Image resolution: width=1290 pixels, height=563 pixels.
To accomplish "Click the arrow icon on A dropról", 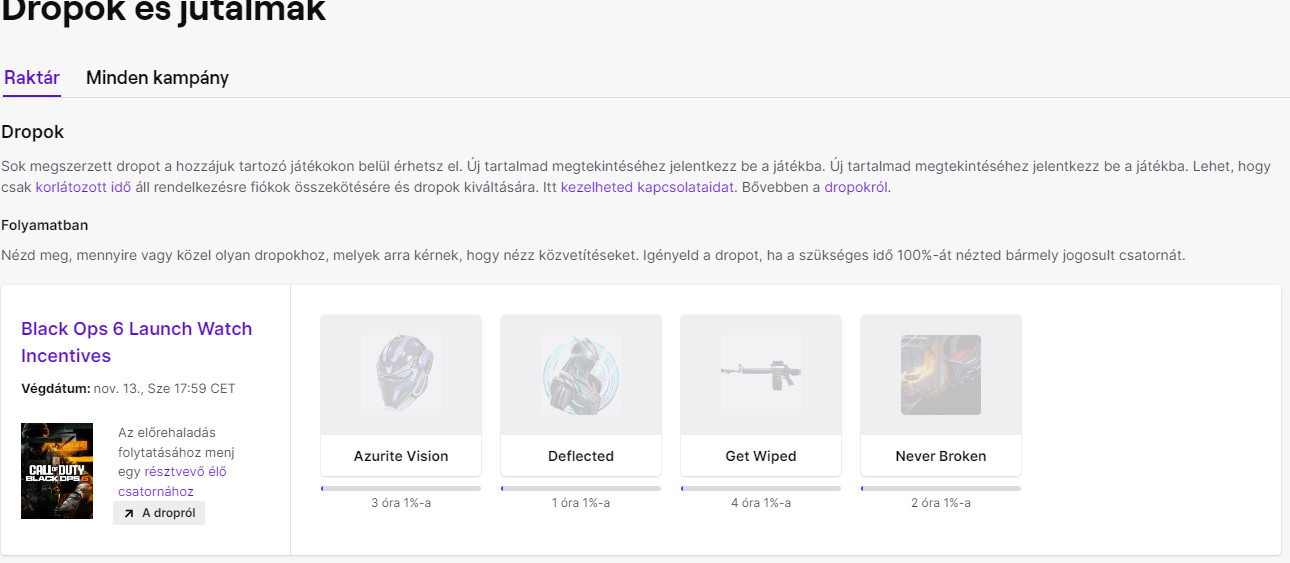I will [x=129, y=513].
